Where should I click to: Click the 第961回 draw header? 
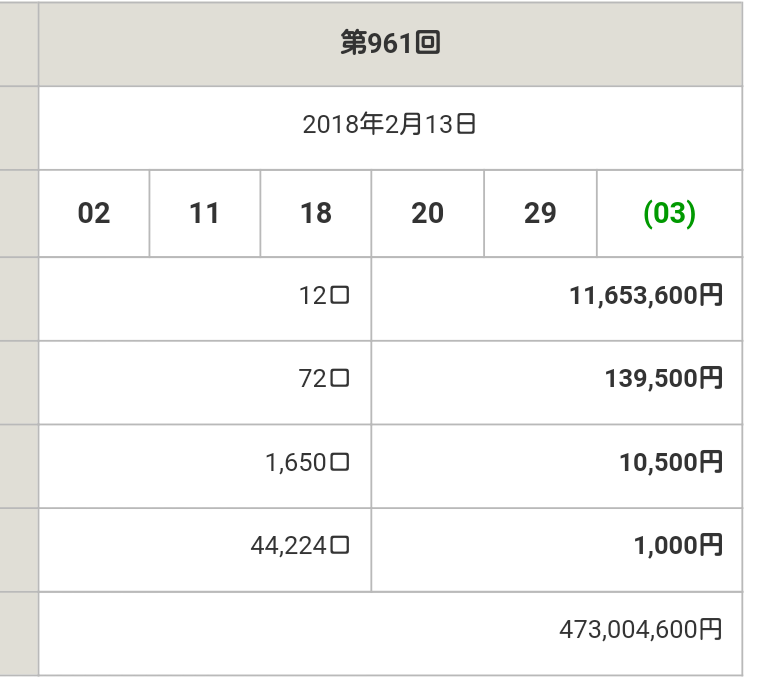[390, 44]
